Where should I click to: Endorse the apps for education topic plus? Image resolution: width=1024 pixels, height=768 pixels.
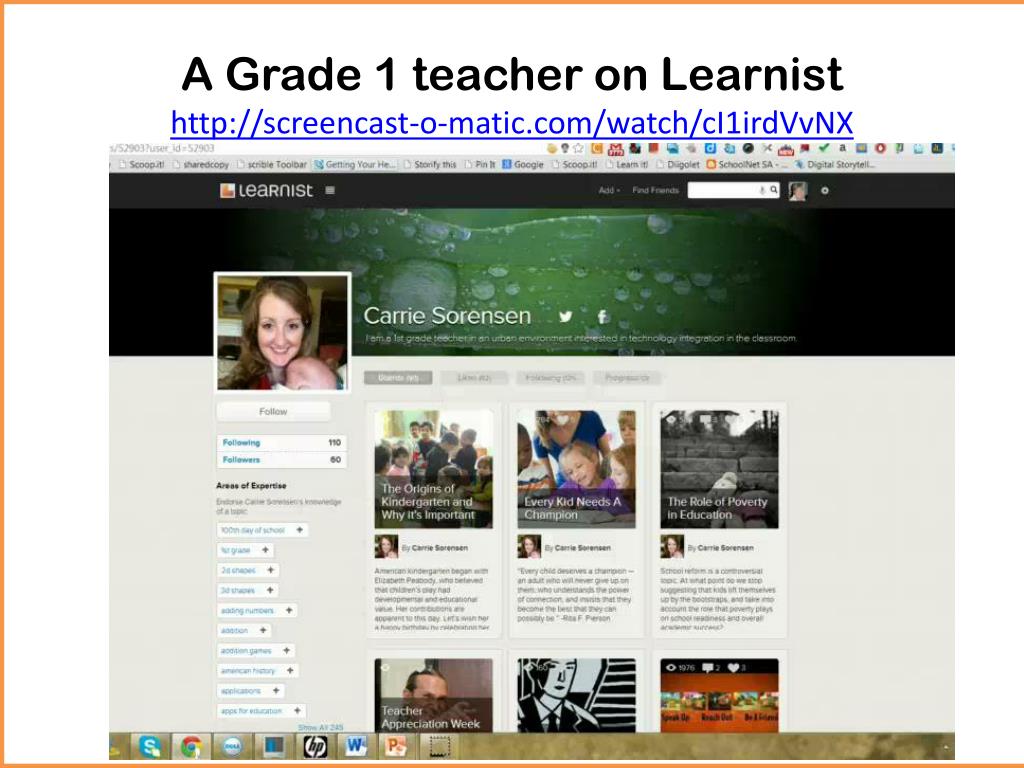[297, 711]
